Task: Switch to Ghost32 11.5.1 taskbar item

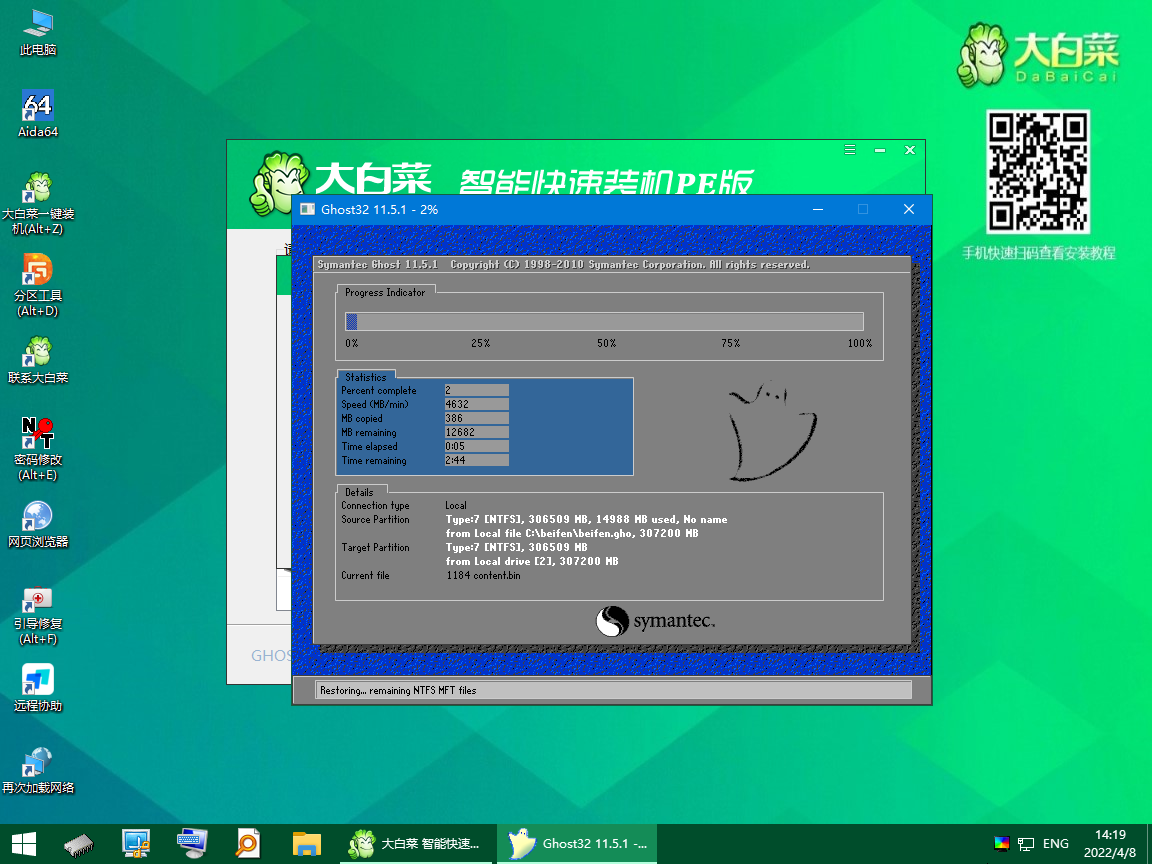Action: pyautogui.click(x=577, y=844)
